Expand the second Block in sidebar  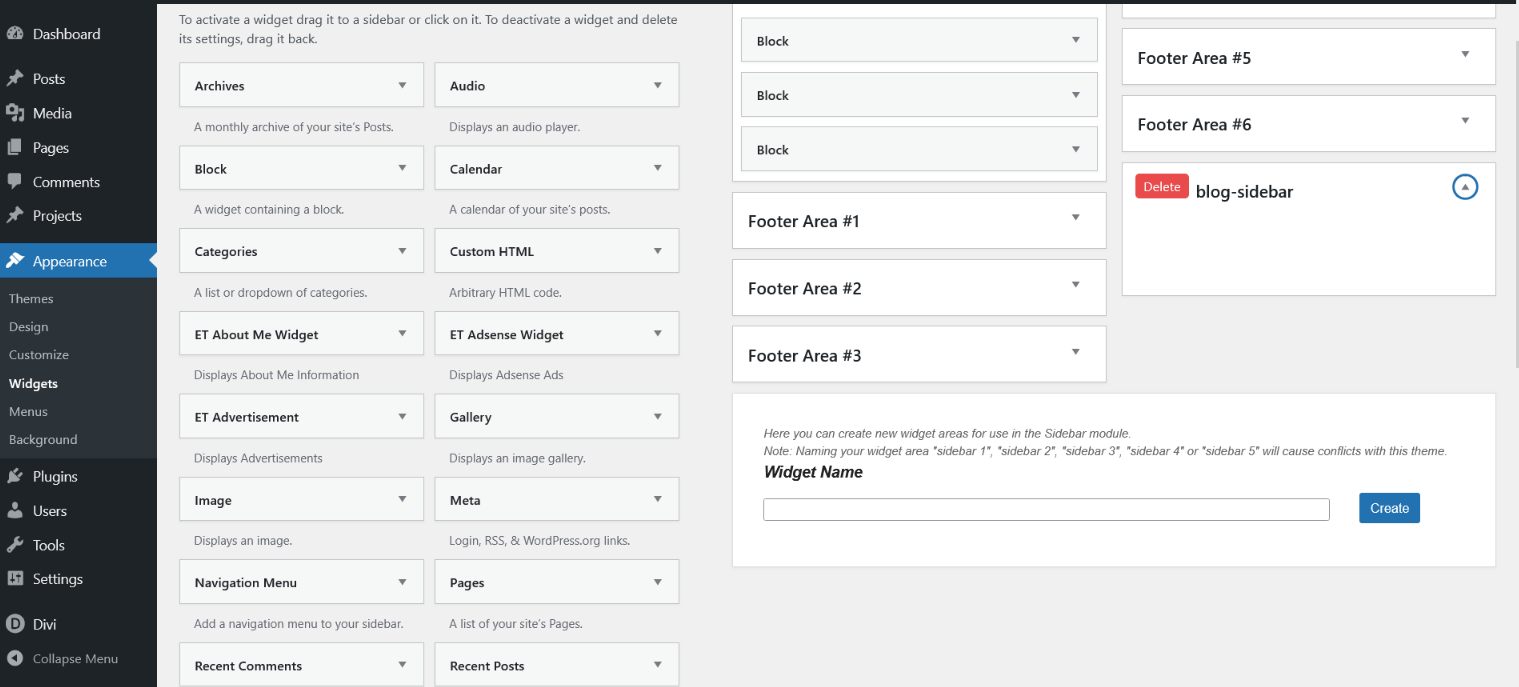click(1076, 94)
